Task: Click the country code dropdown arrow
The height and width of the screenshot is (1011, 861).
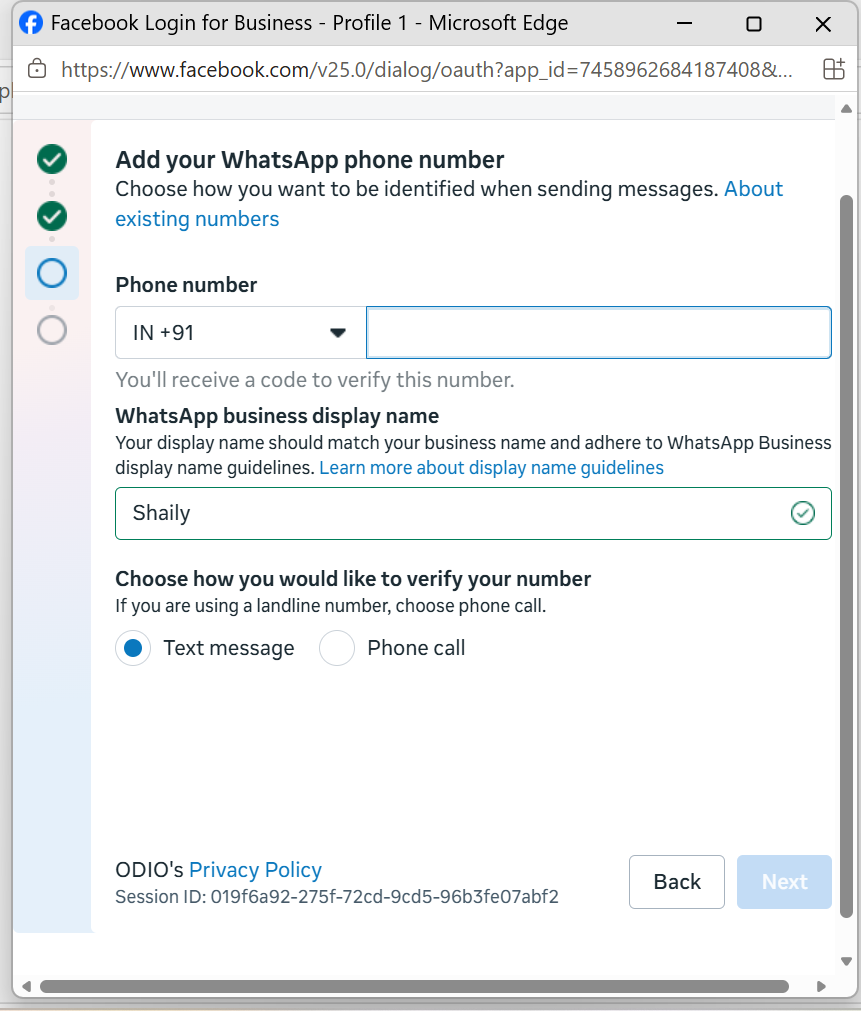Action: (x=337, y=333)
